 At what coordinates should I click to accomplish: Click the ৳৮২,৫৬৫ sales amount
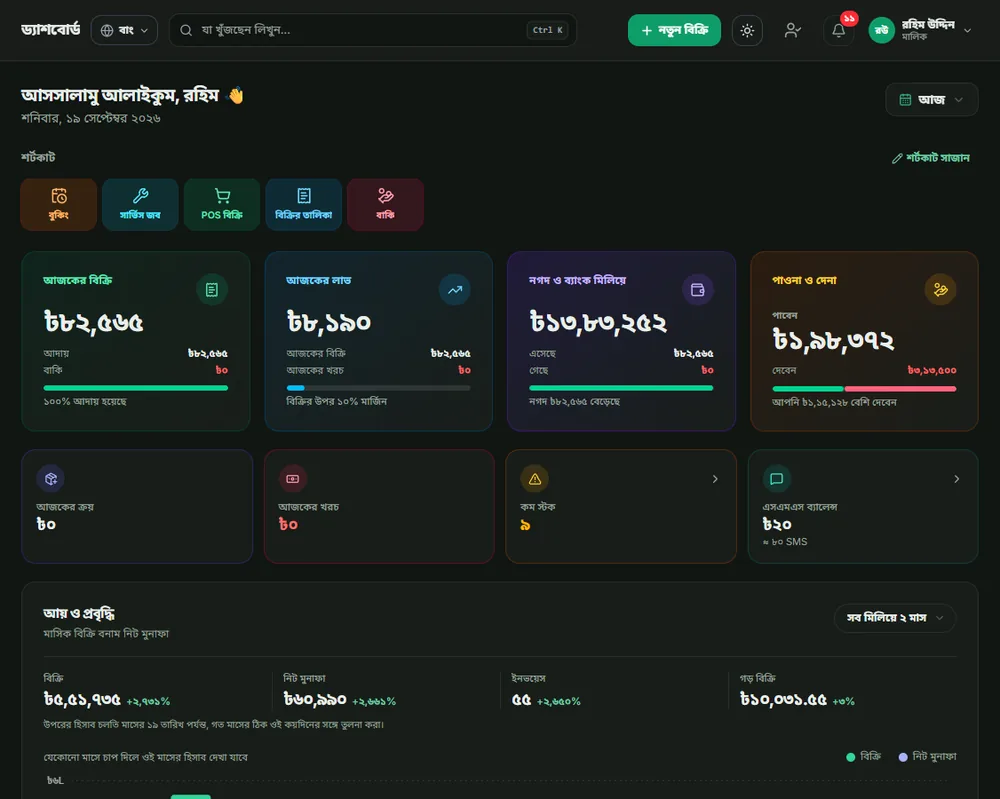coord(94,322)
